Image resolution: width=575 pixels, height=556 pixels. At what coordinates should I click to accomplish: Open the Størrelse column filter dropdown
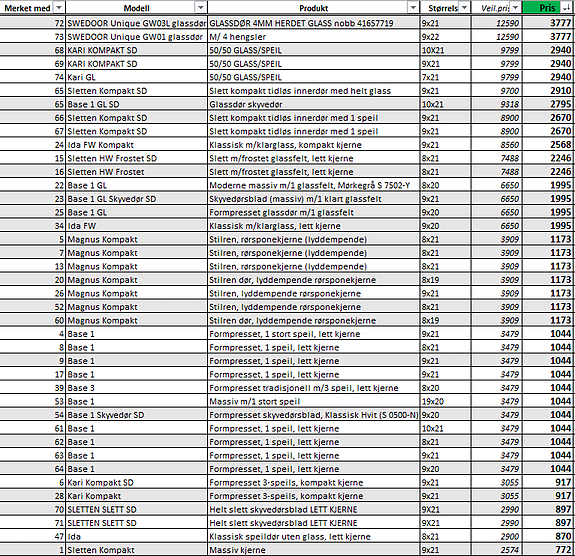tap(465, 7)
